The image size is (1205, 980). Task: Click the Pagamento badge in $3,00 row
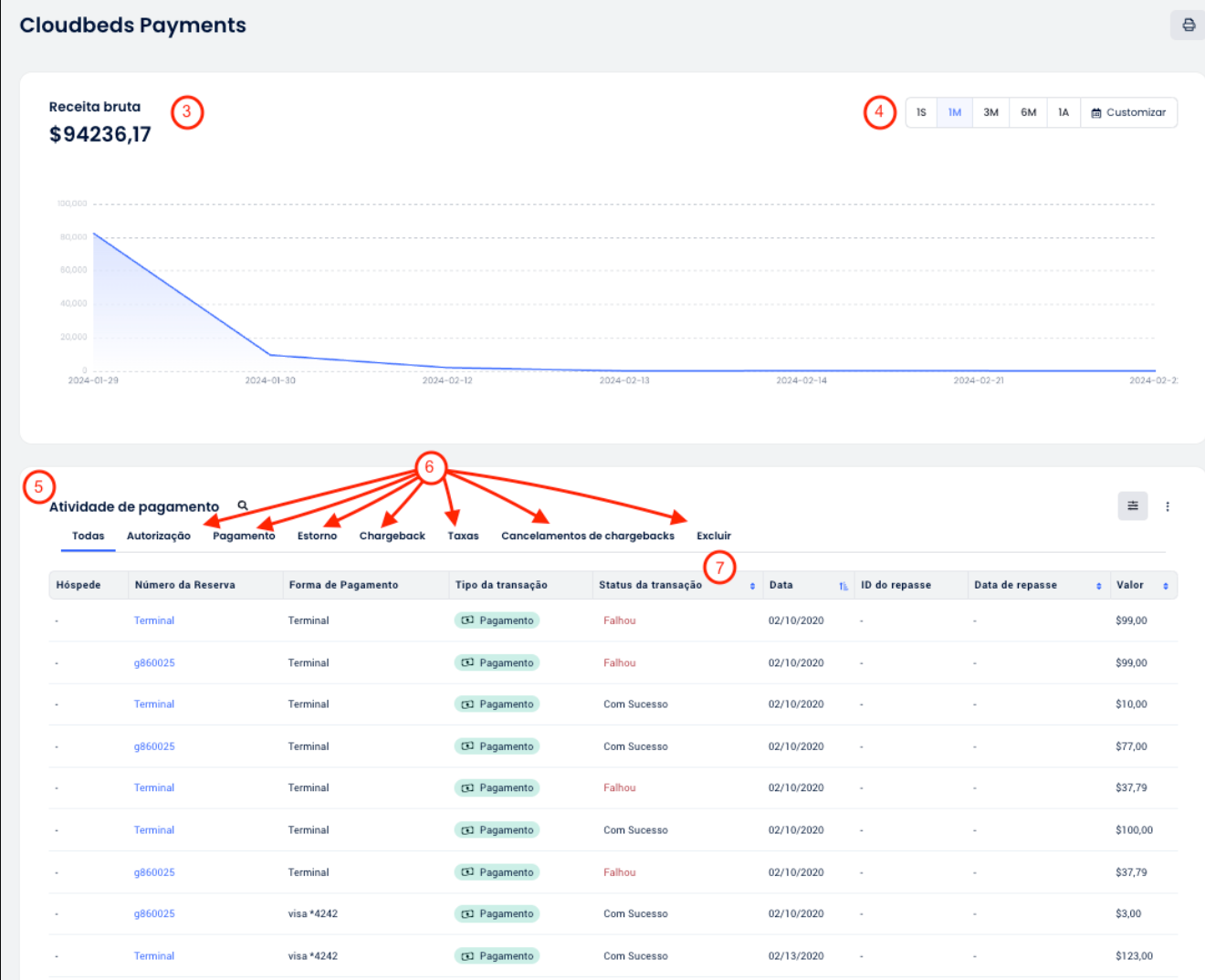click(x=497, y=913)
